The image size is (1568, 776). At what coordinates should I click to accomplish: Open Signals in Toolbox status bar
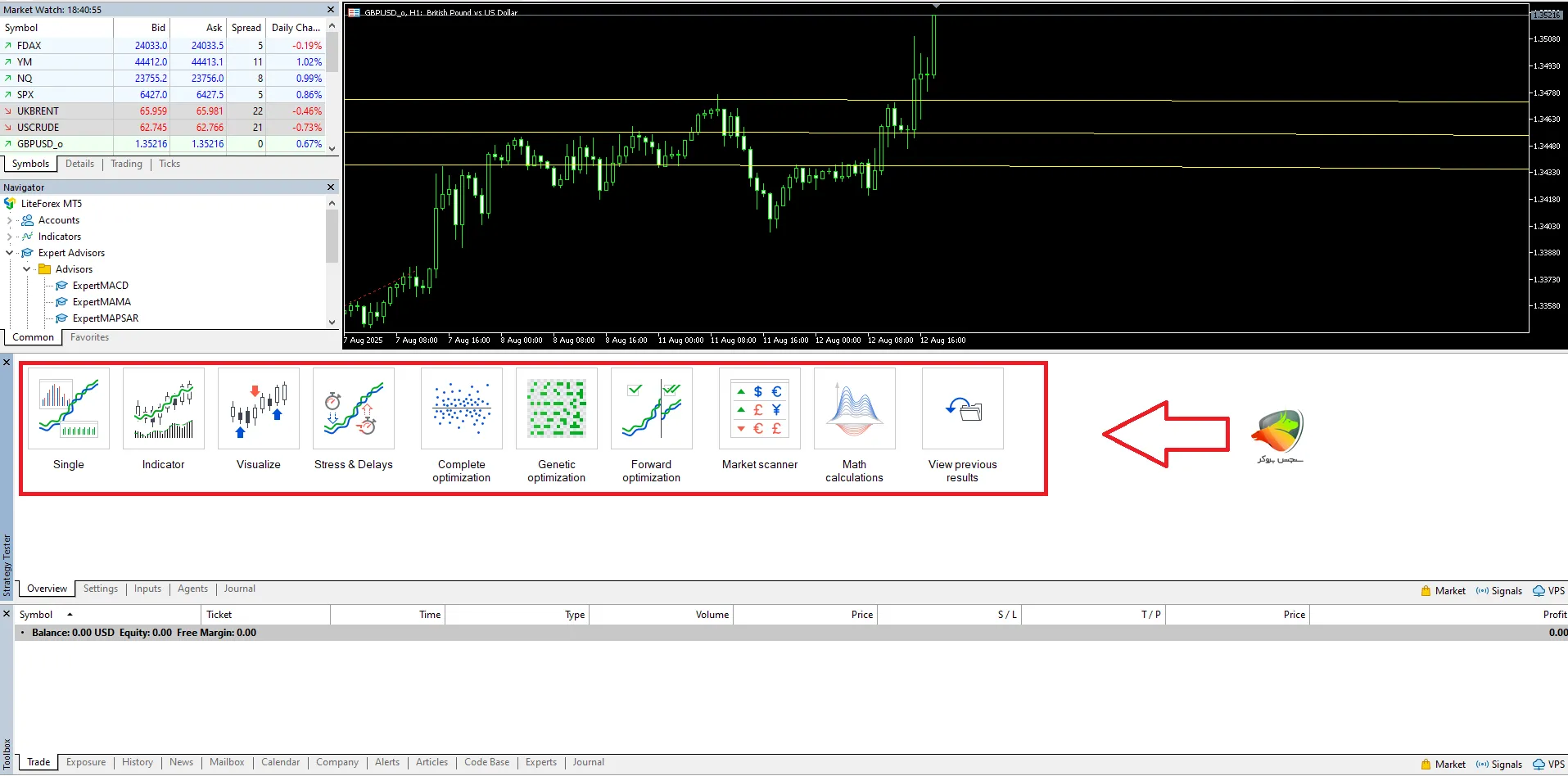point(1498,765)
